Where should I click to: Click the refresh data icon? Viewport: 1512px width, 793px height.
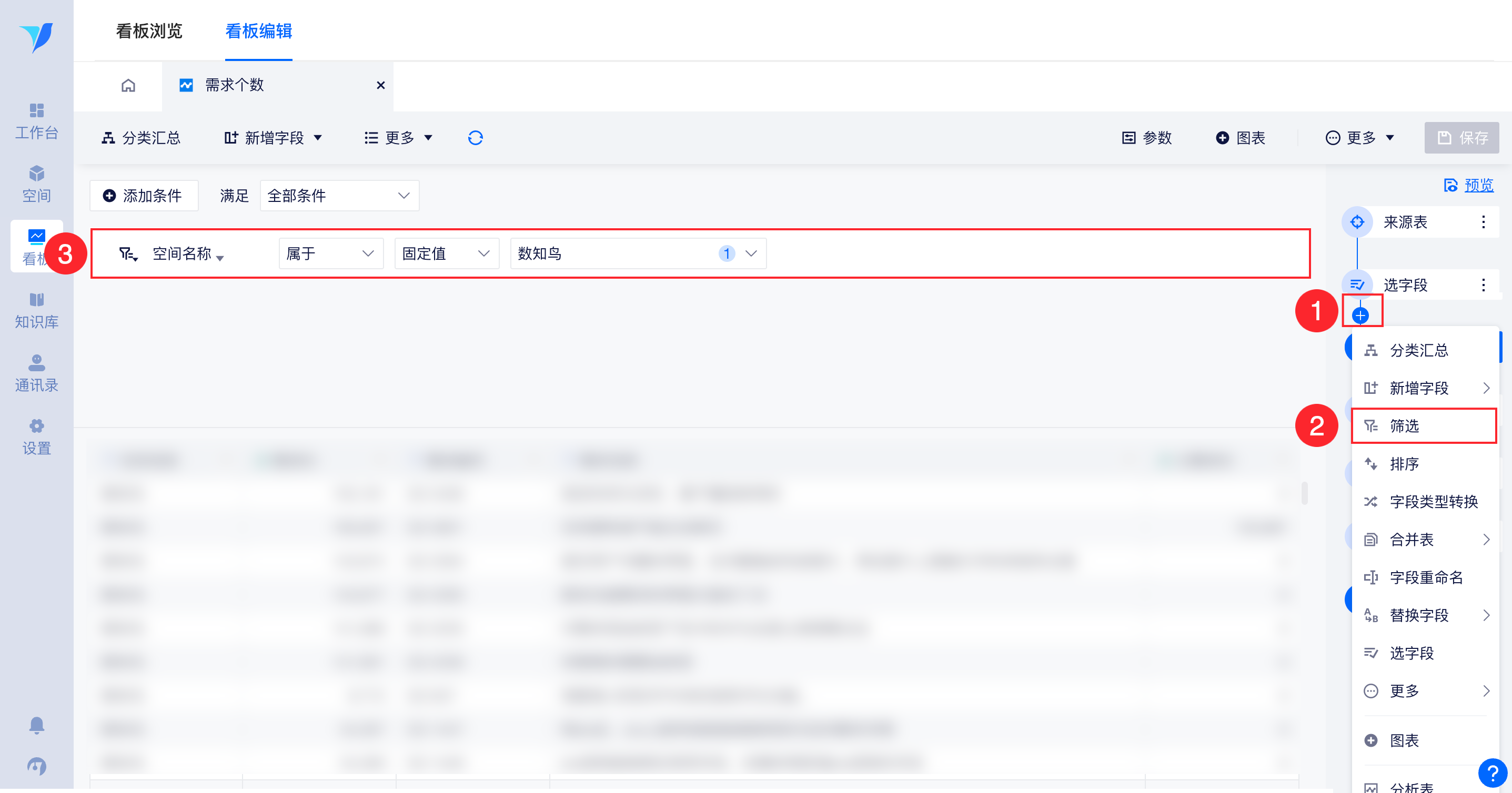coord(475,138)
